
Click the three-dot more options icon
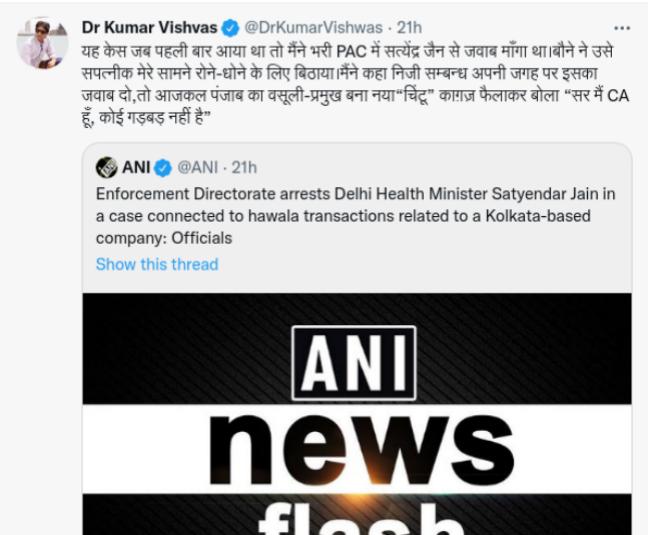[622, 28]
